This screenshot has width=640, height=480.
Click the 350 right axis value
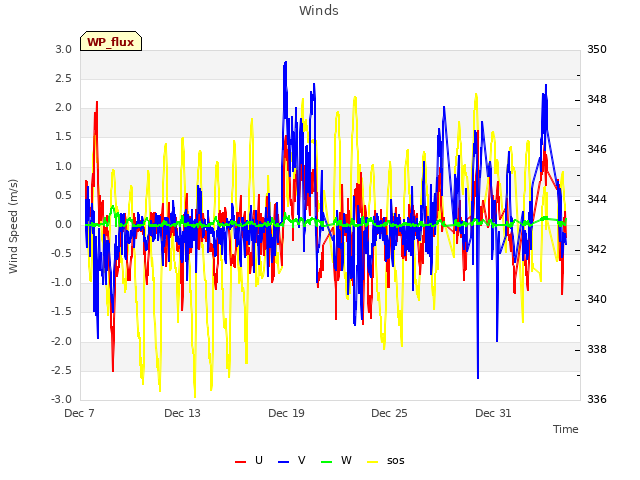point(597,49)
